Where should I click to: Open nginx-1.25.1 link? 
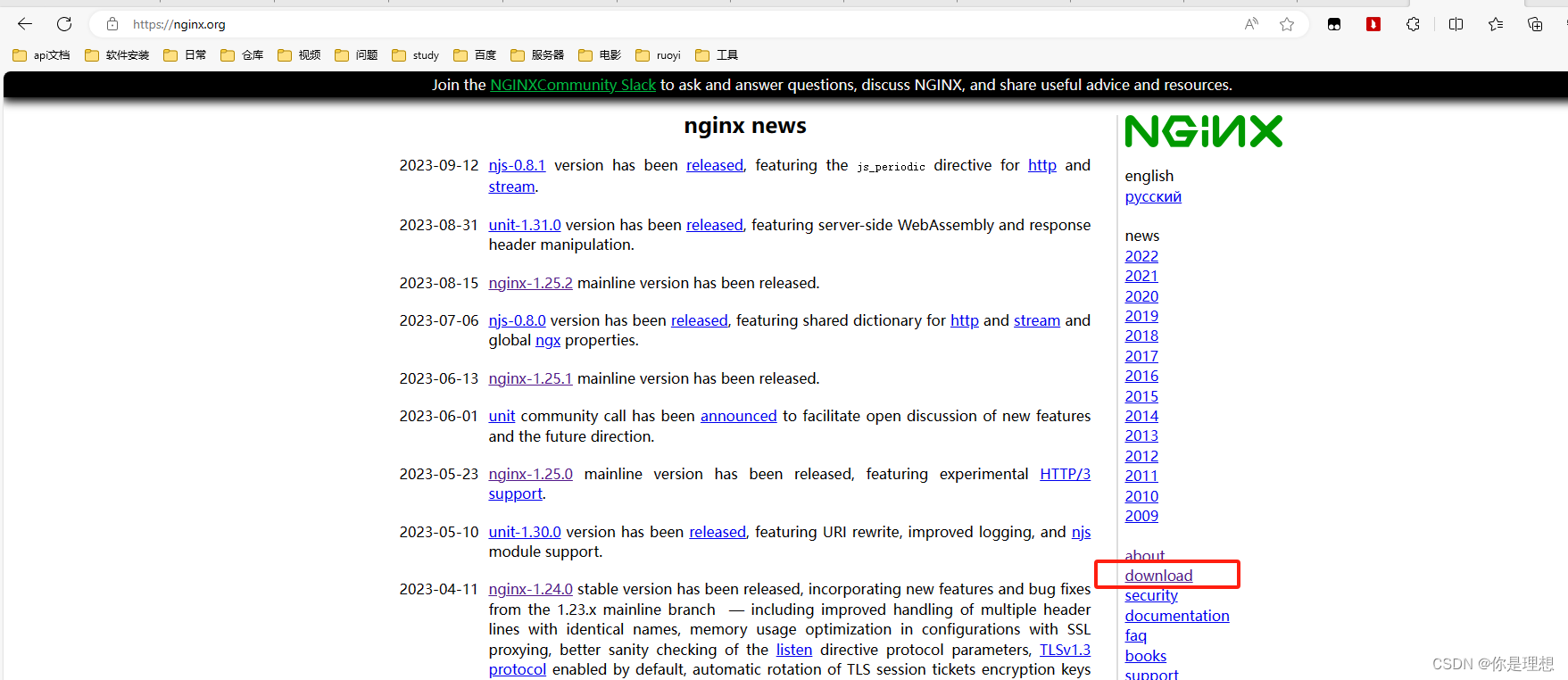coord(530,378)
